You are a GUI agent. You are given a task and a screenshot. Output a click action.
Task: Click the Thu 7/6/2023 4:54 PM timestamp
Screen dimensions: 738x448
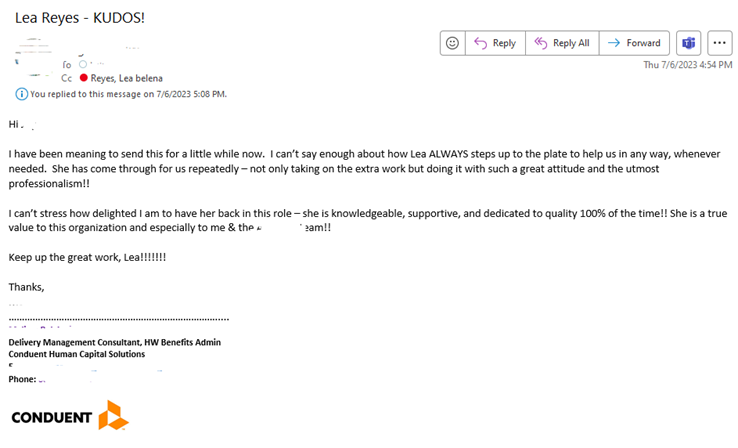coord(687,65)
